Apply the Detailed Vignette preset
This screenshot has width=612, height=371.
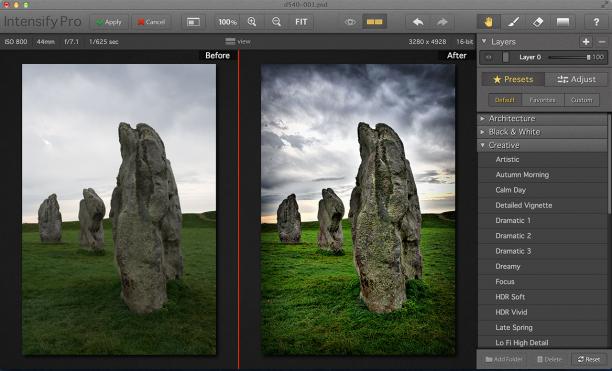(543, 205)
